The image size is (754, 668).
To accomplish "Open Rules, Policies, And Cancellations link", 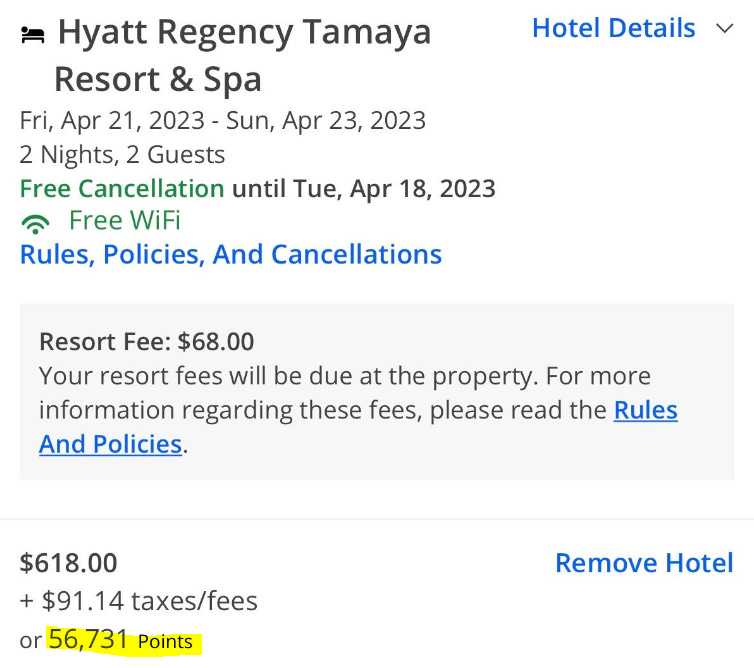I will coord(231,254).
